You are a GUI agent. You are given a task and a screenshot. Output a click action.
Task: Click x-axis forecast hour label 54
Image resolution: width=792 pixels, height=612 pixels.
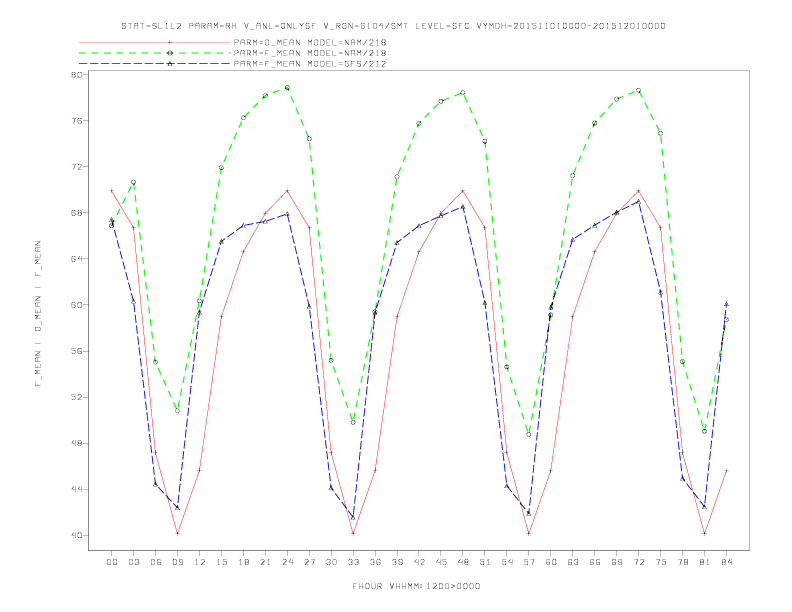pyautogui.click(x=507, y=562)
